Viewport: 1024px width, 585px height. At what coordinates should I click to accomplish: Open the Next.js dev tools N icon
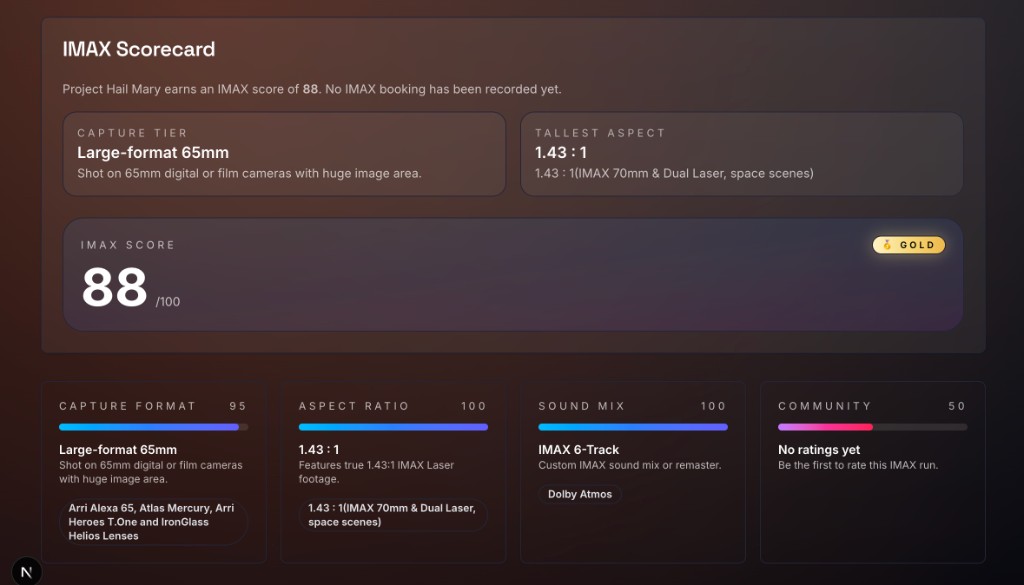tap(27, 570)
